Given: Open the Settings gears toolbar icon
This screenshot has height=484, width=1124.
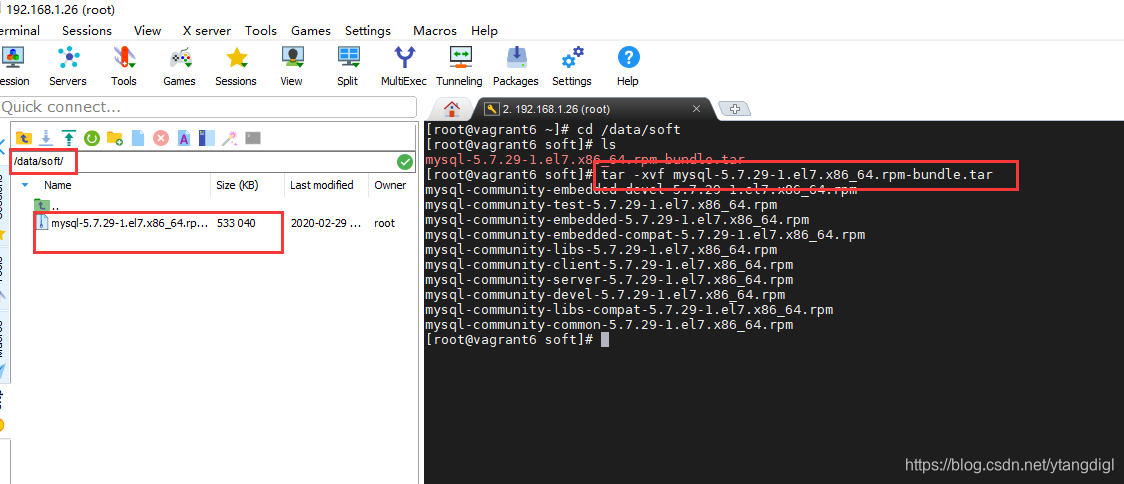Looking at the screenshot, I should pos(572,65).
